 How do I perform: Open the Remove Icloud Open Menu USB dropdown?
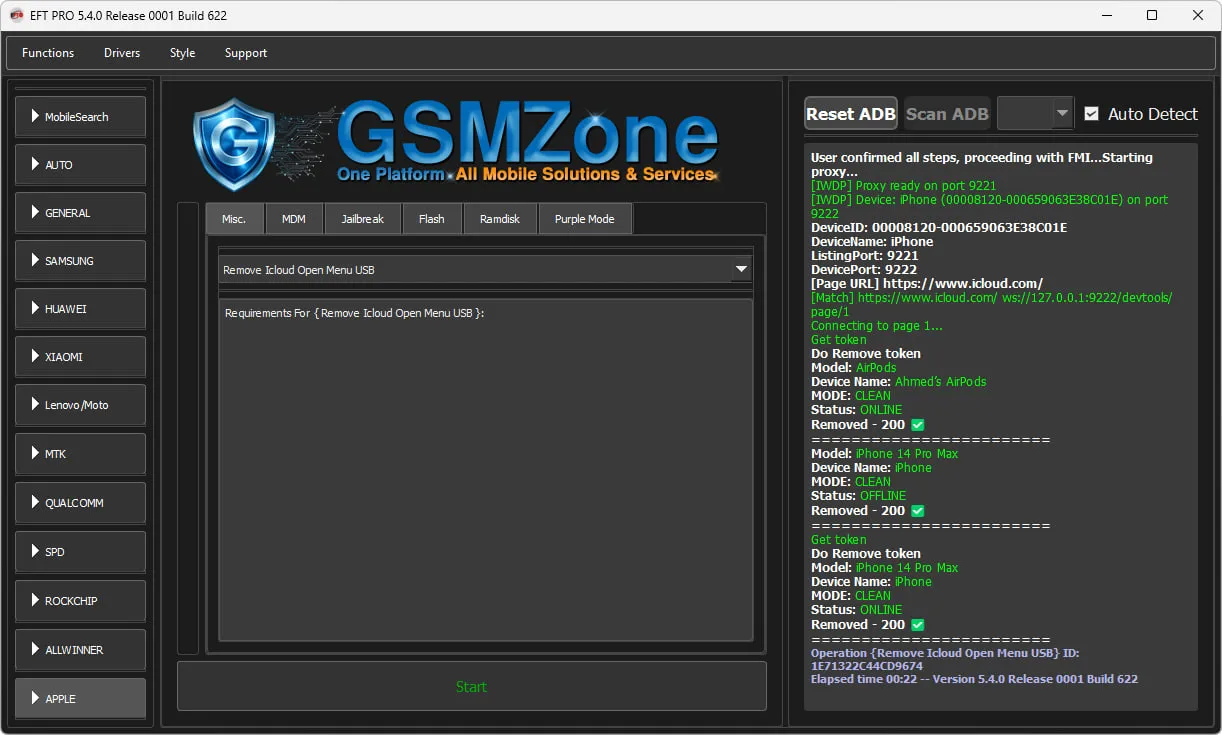point(741,269)
